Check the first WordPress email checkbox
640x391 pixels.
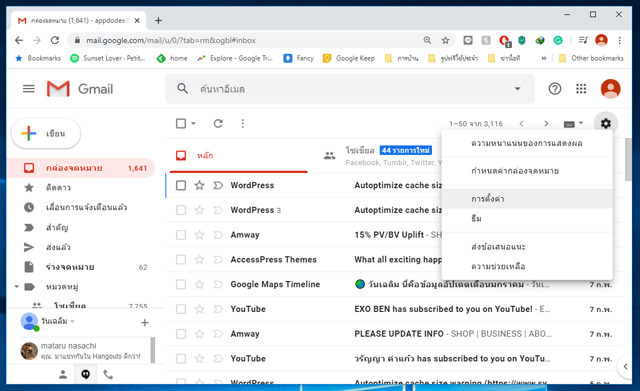(181, 185)
